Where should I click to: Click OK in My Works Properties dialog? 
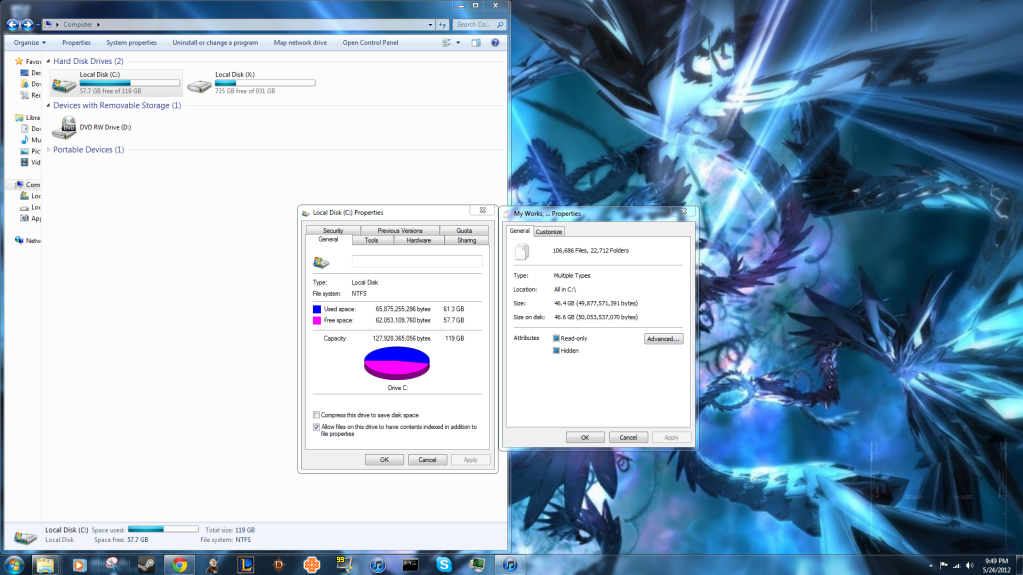[x=585, y=437]
